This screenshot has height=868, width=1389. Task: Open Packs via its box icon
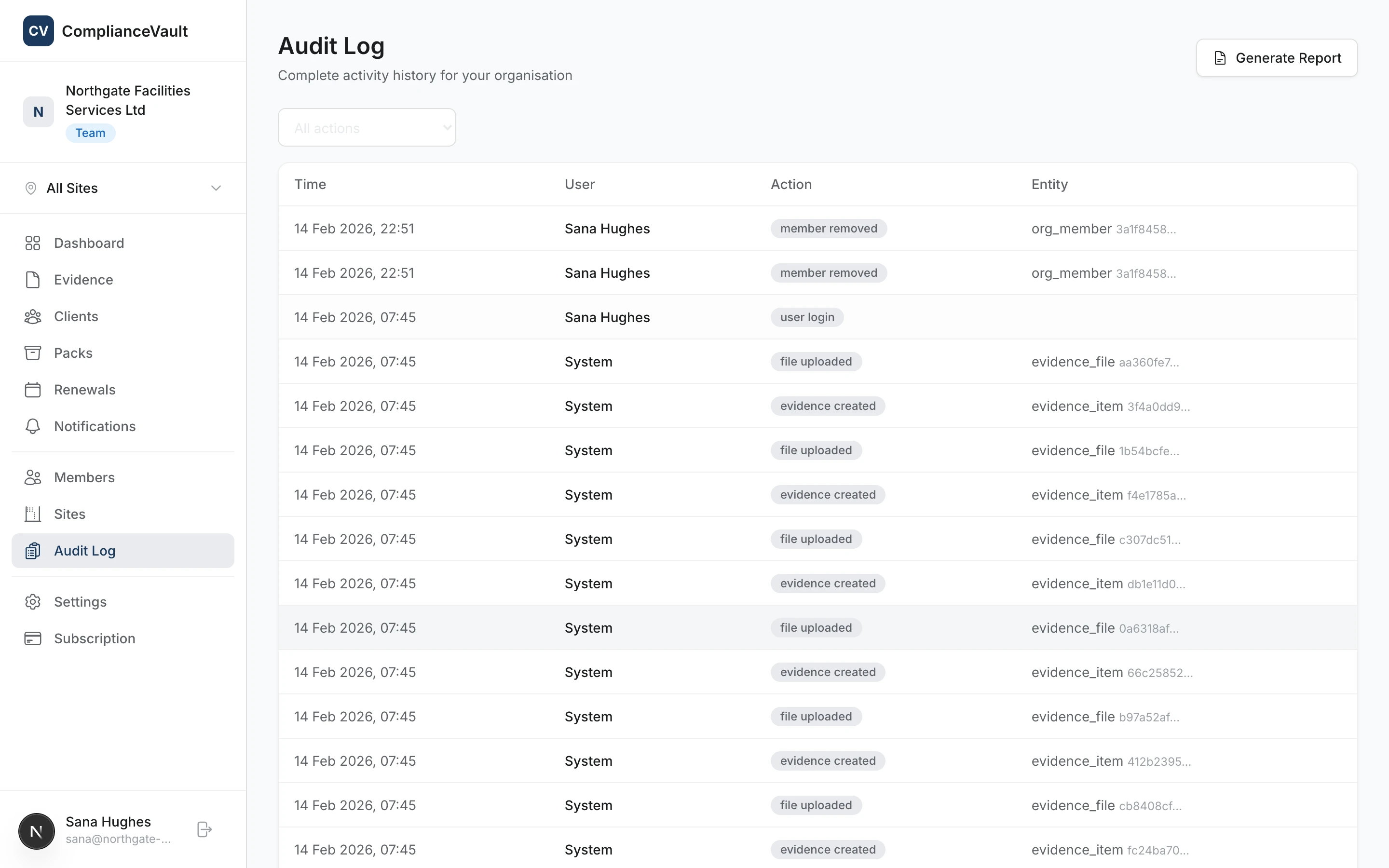[x=32, y=353]
